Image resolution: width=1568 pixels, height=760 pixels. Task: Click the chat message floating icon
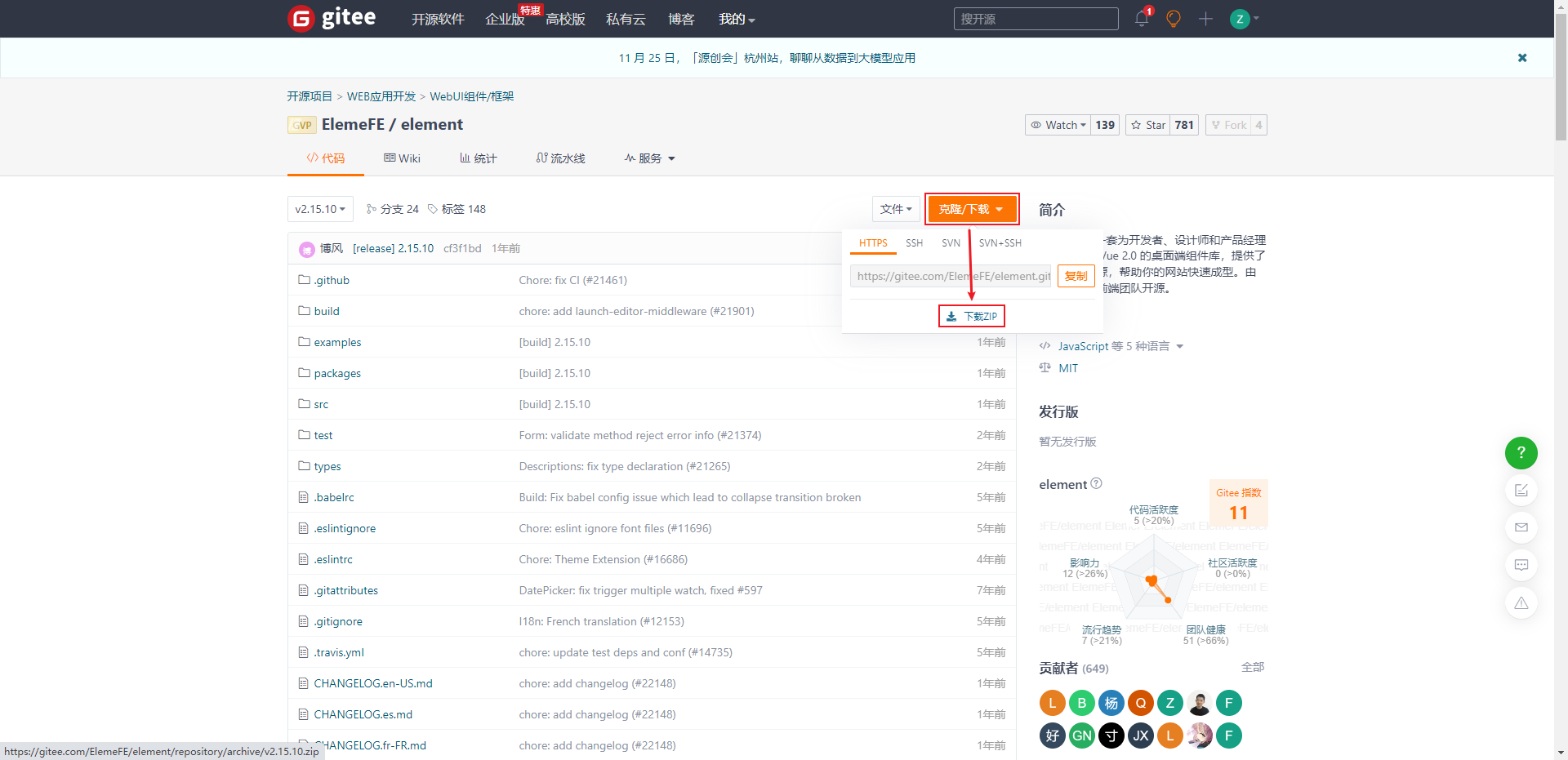click(1521, 565)
